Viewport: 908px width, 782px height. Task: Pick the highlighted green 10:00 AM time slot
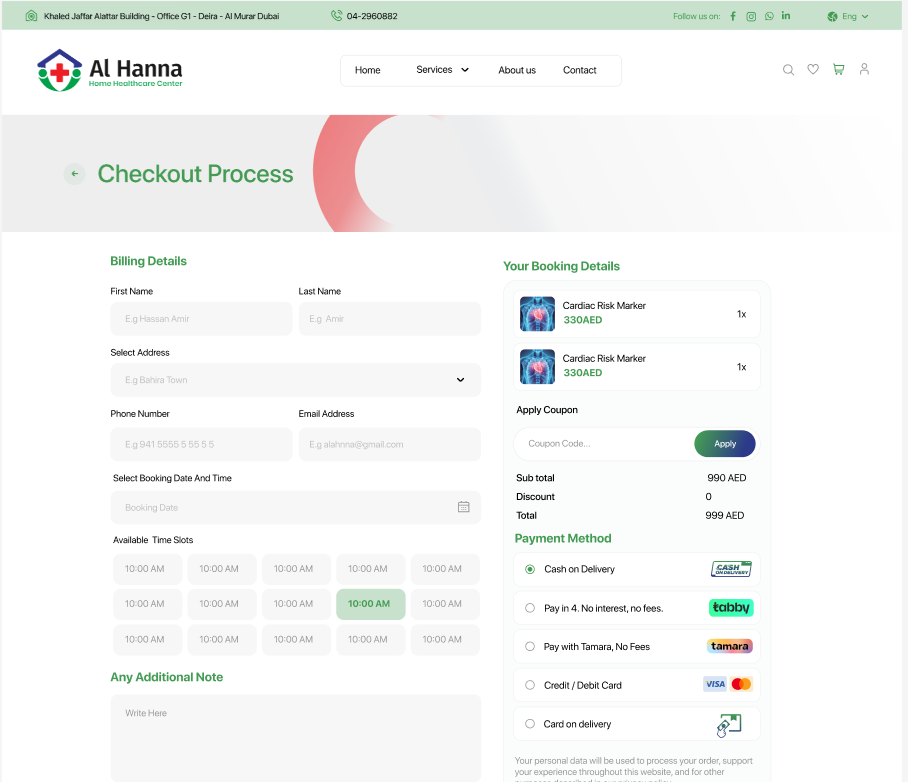click(370, 604)
